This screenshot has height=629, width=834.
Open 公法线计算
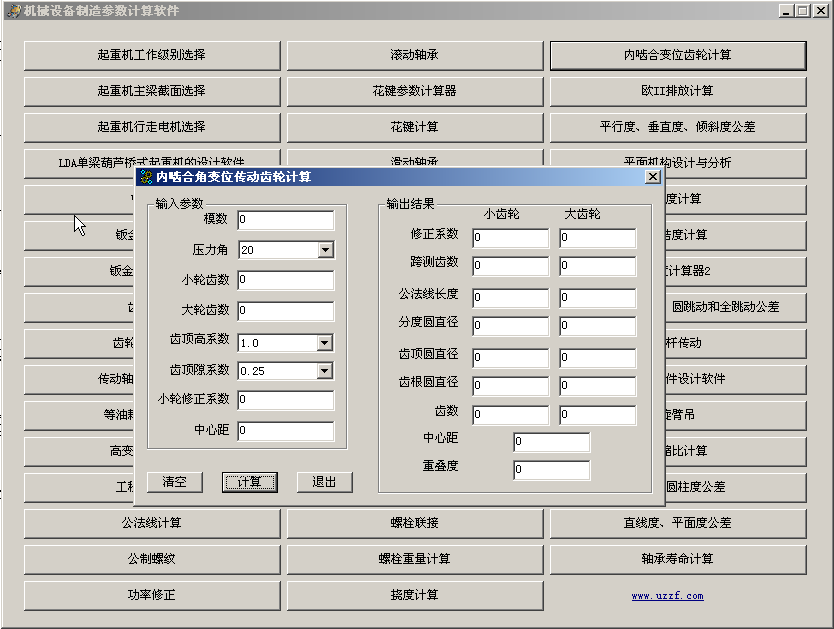pos(152,523)
